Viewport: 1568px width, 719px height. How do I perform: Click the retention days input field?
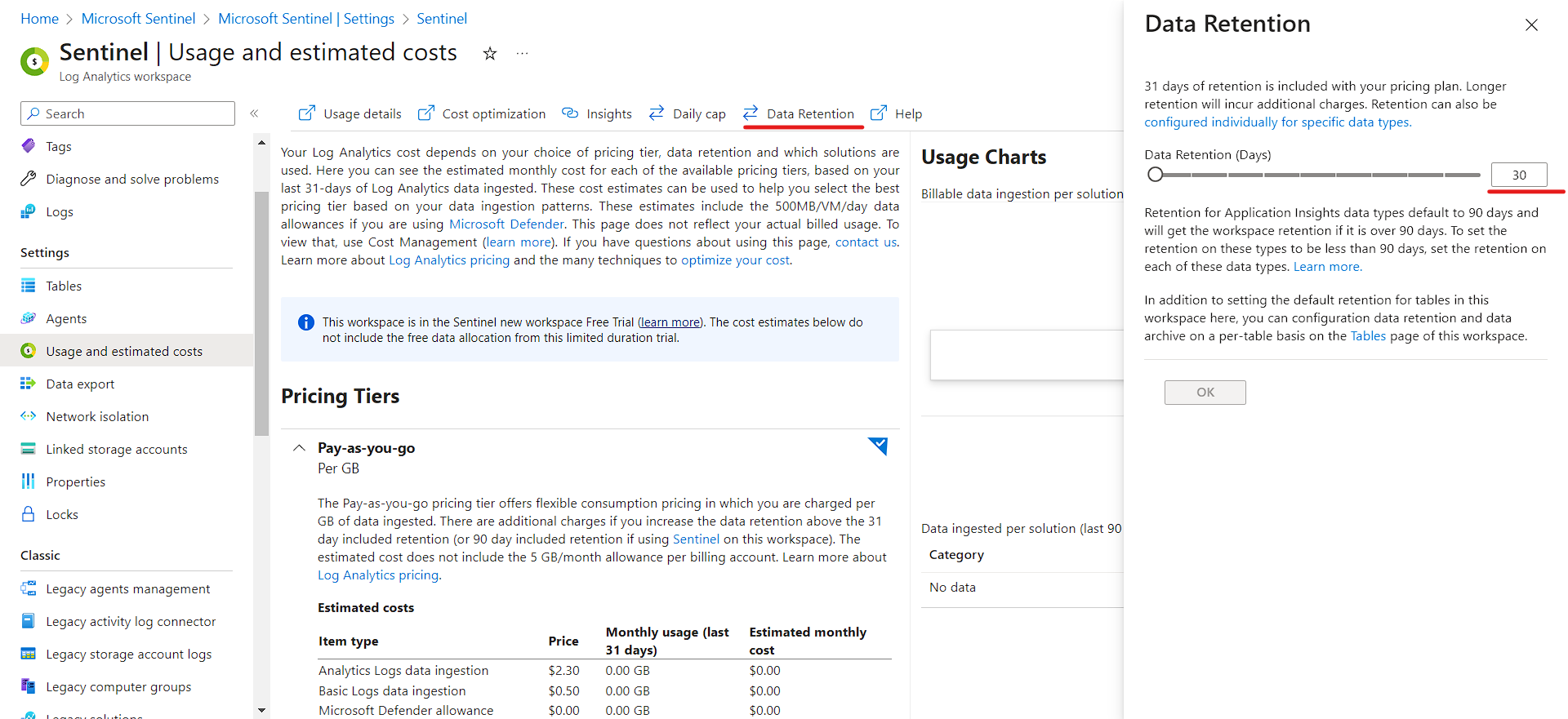click(1518, 175)
